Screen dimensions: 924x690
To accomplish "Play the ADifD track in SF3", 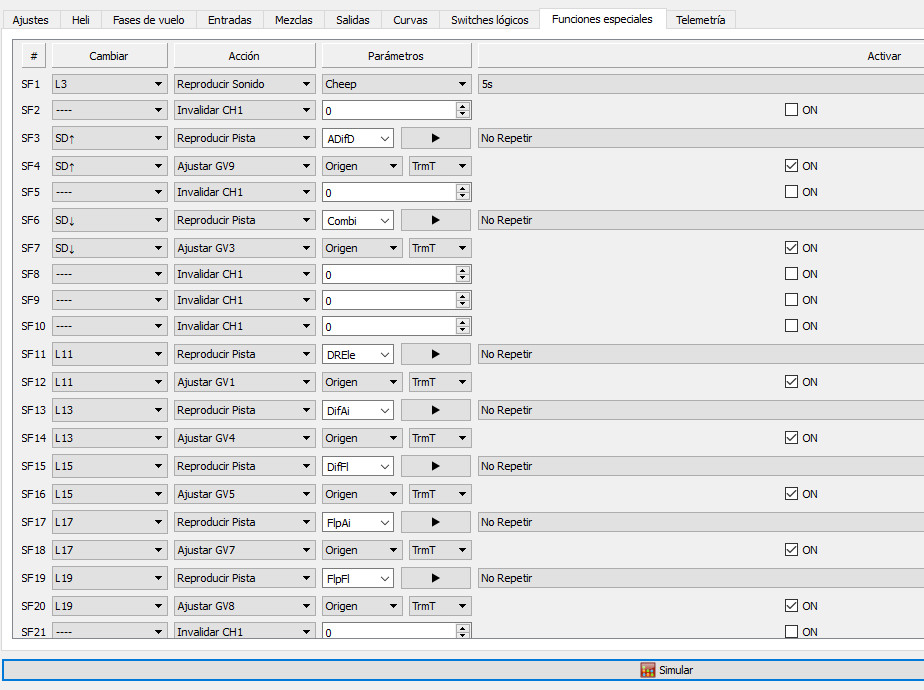I will (x=435, y=138).
